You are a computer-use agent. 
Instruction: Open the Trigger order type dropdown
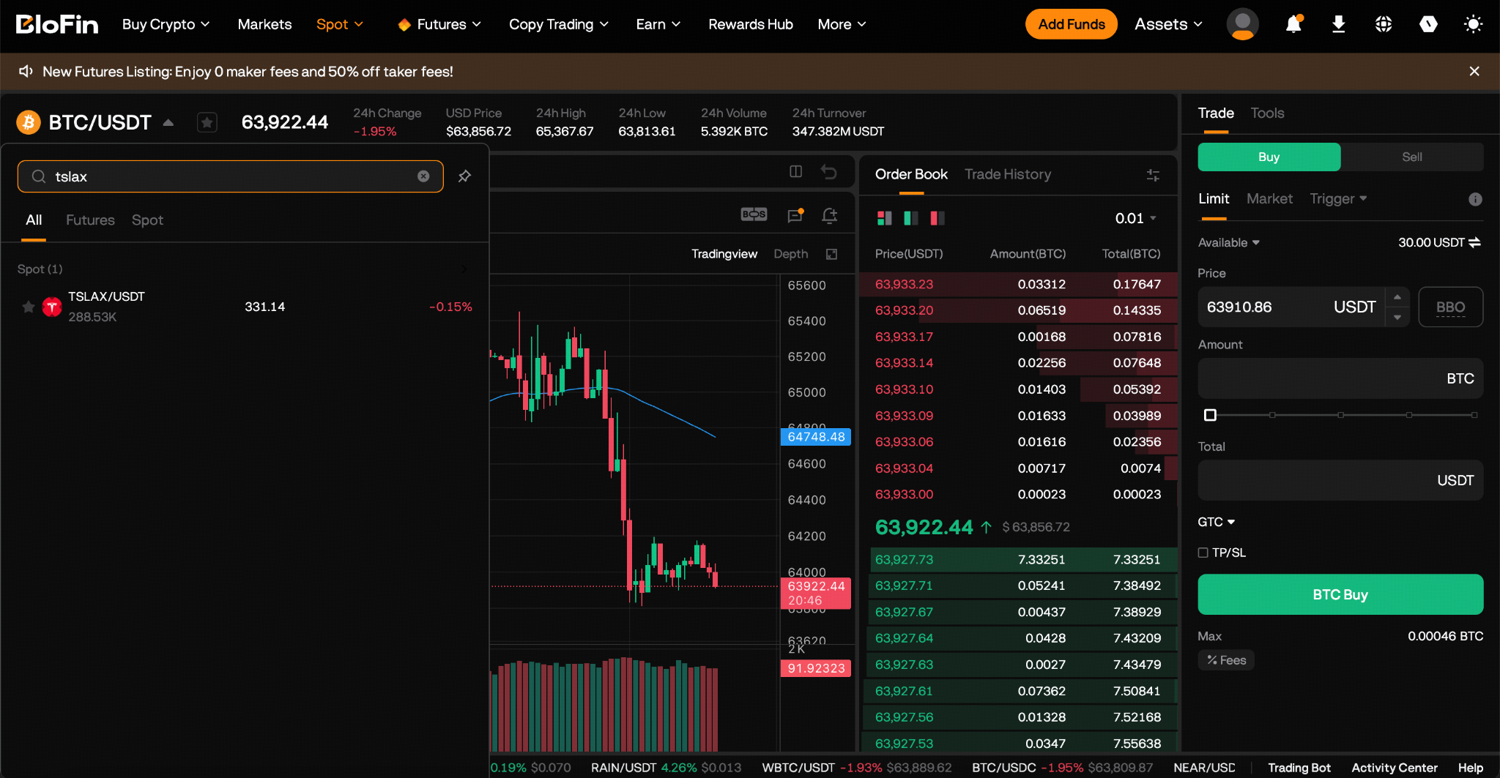1338,199
